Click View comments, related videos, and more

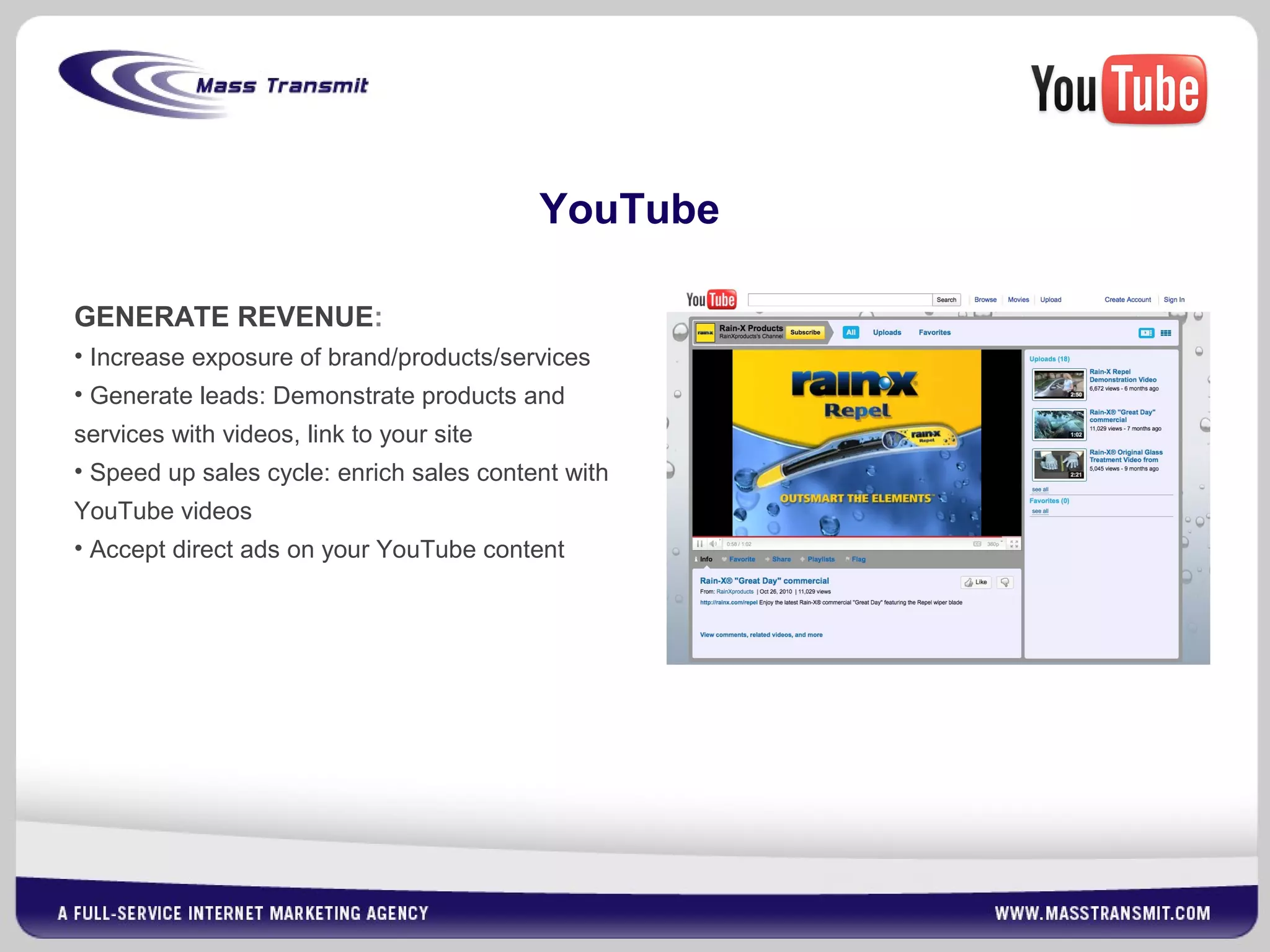[x=761, y=635]
